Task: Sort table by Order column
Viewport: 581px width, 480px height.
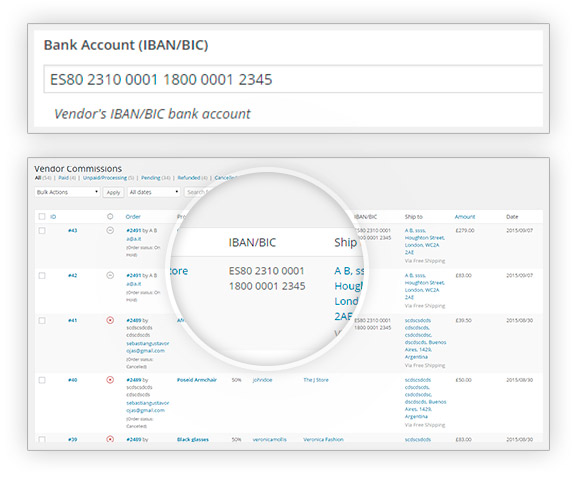Action: pos(133,217)
